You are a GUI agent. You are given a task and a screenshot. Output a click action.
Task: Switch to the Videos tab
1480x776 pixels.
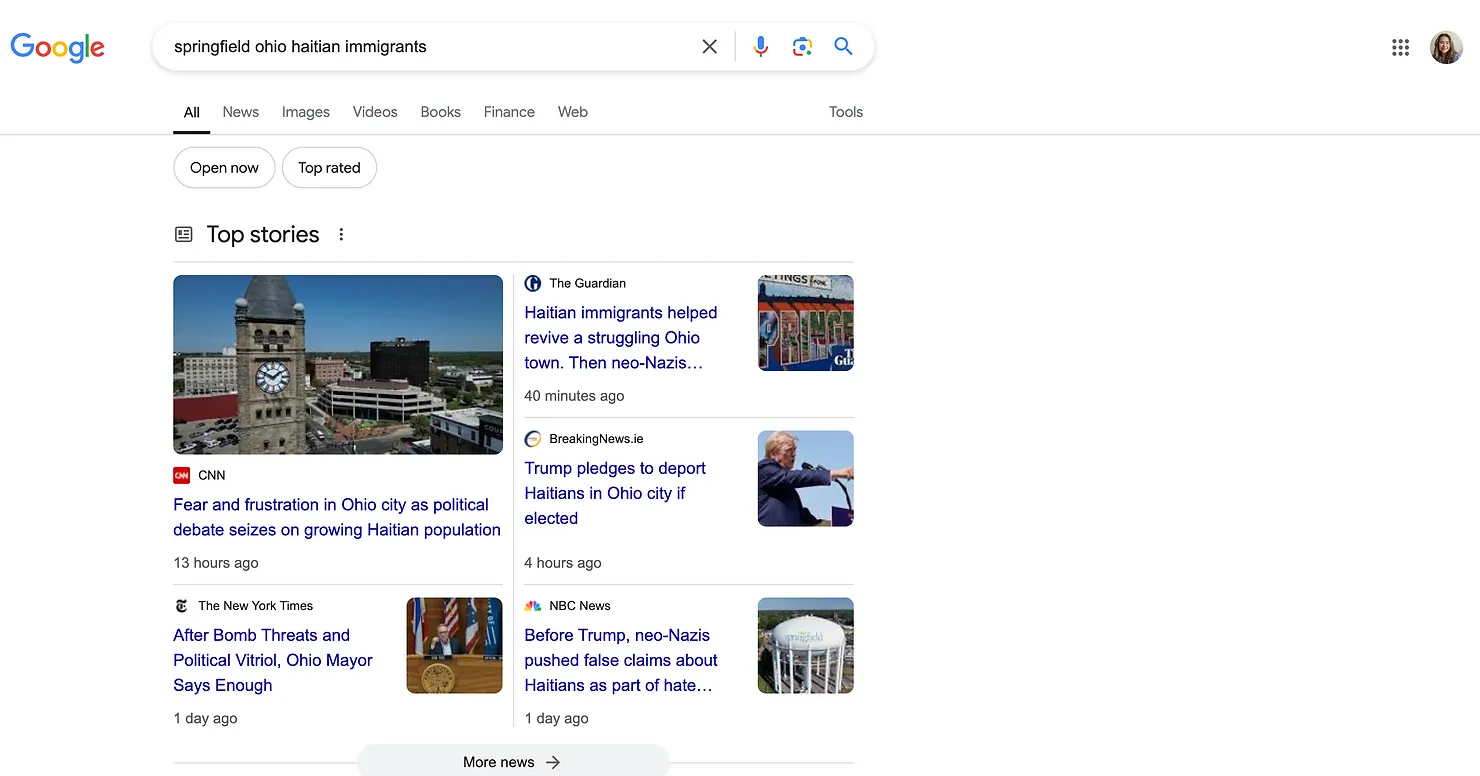[375, 112]
